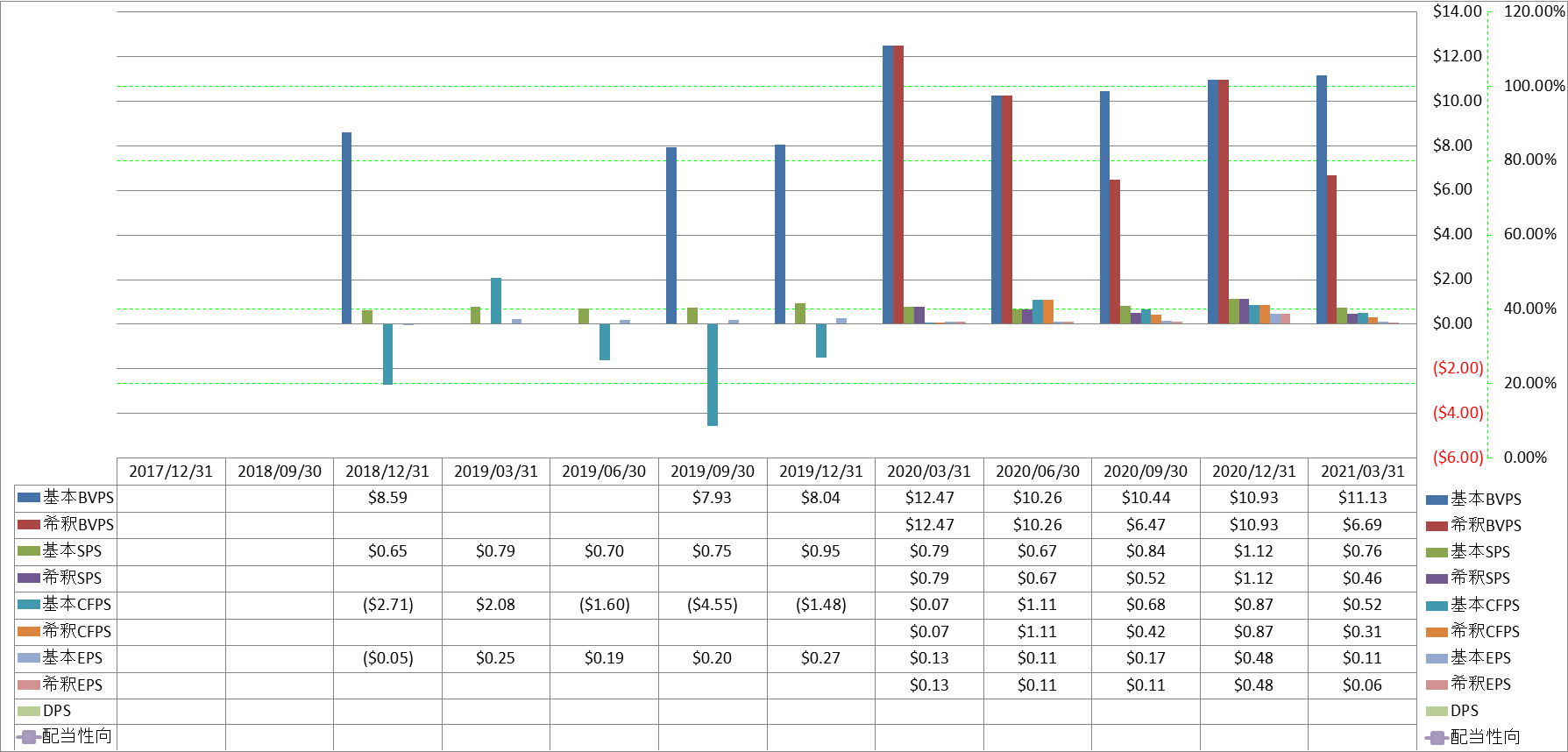
Task: Select the 基本EPS row label in data table
Action: point(72,657)
